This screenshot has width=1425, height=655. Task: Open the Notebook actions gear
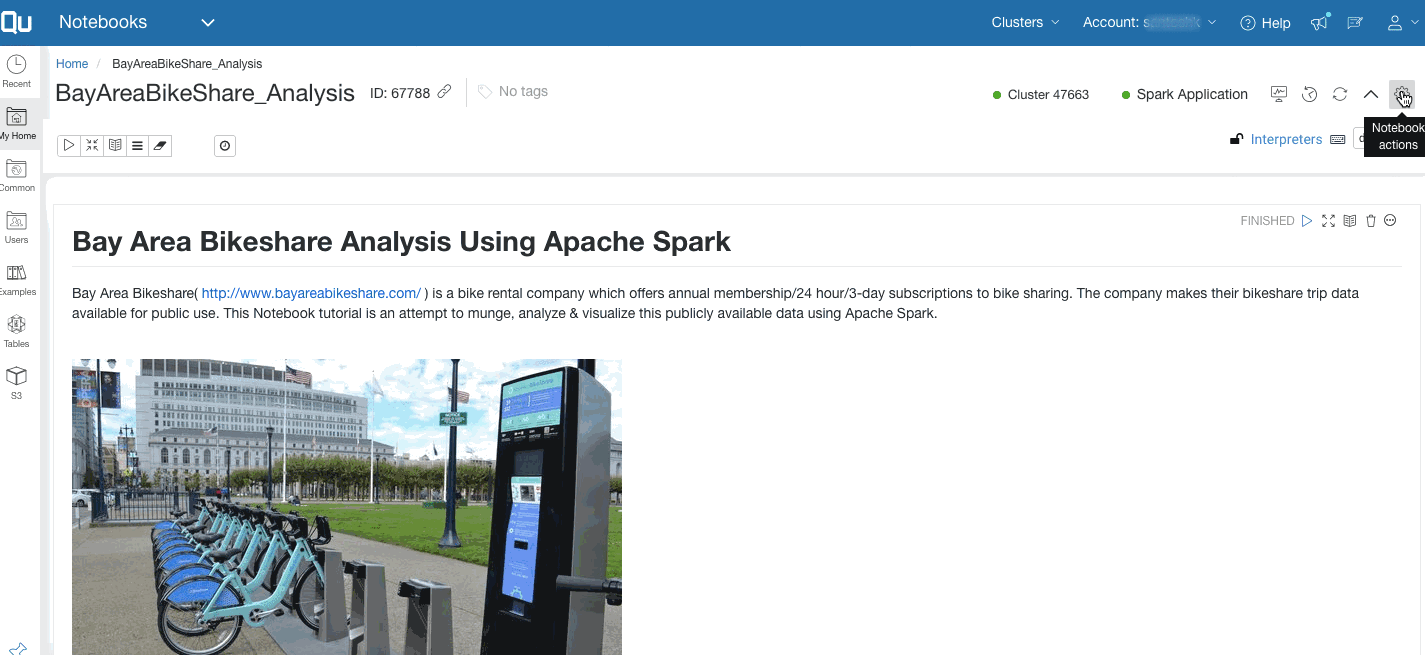point(1402,95)
